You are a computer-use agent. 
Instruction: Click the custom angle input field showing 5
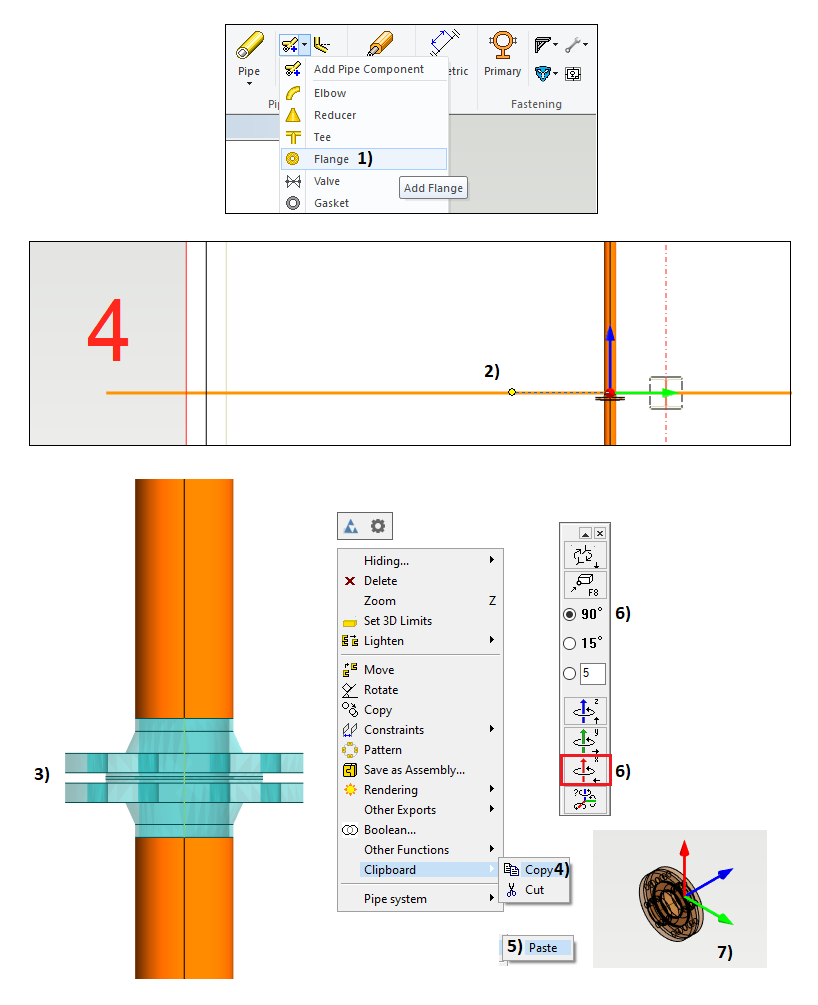coord(593,673)
